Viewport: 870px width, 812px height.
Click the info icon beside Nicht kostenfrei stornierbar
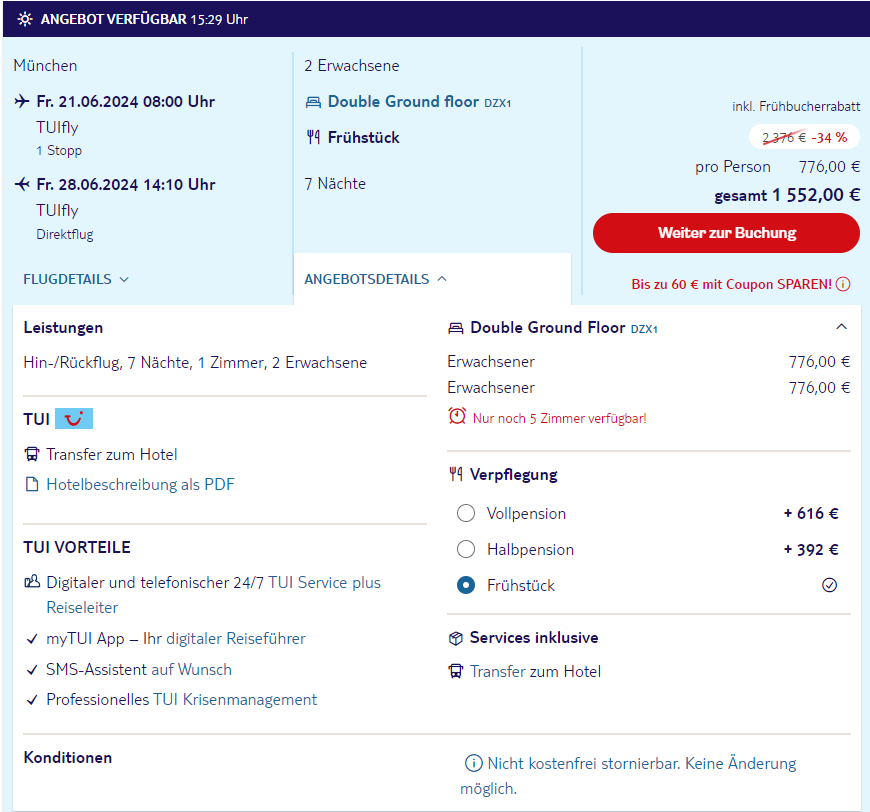pos(473,764)
